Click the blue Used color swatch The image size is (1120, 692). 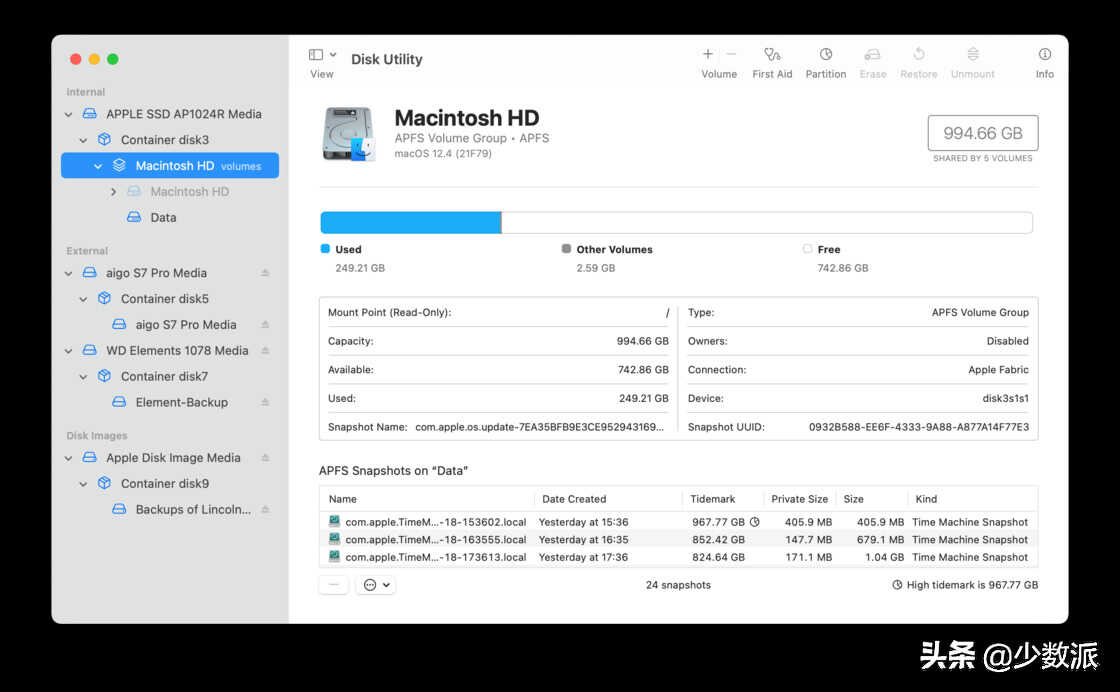click(x=325, y=249)
